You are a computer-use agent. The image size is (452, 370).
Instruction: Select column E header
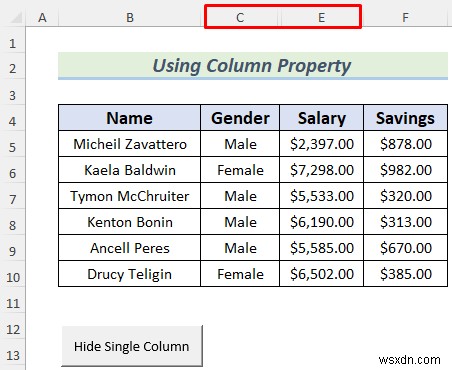321,17
